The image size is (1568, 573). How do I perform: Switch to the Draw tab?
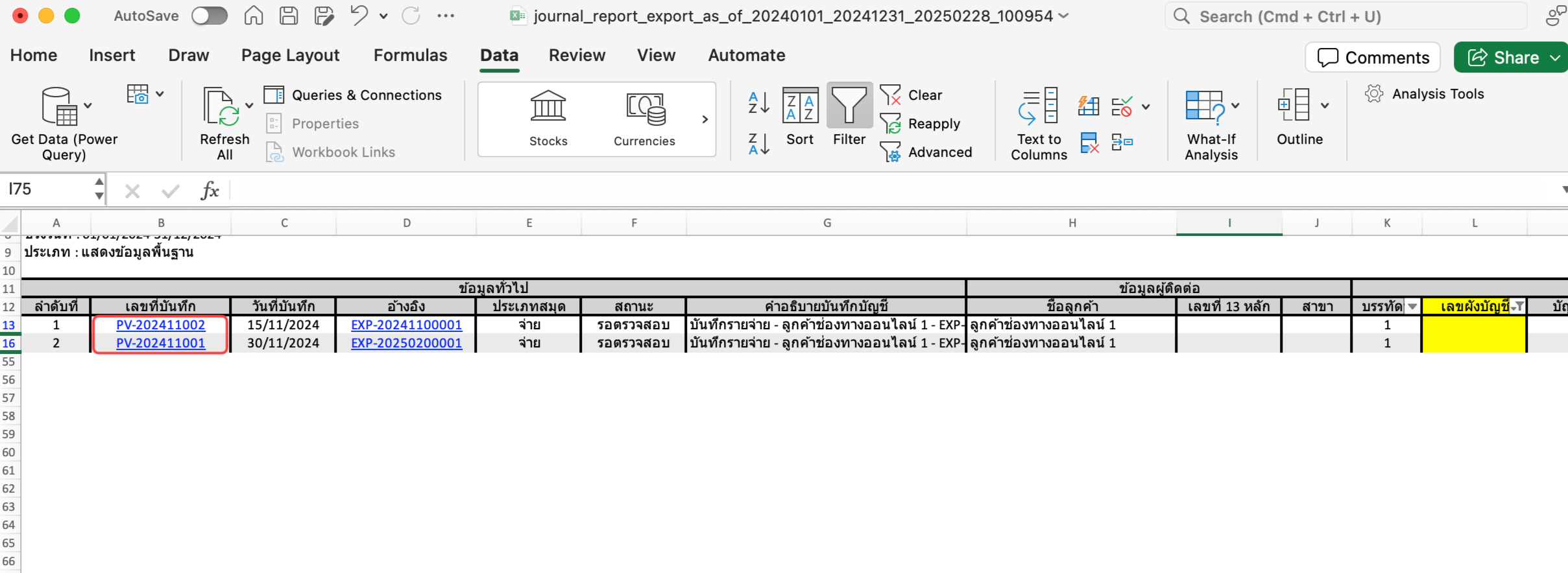[x=189, y=56]
